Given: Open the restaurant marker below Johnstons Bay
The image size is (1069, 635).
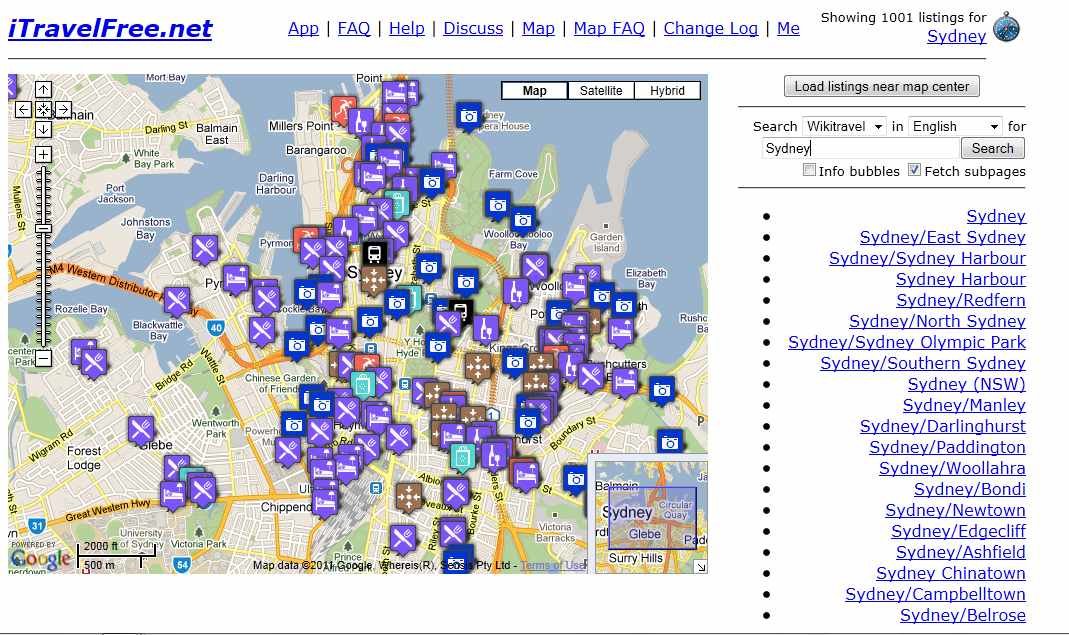Looking at the screenshot, I should [x=205, y=249].
